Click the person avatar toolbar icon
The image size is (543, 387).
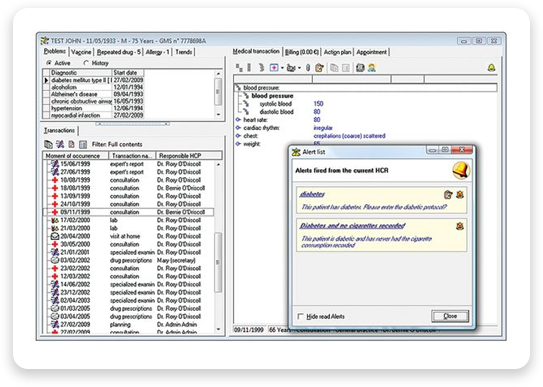372,68
